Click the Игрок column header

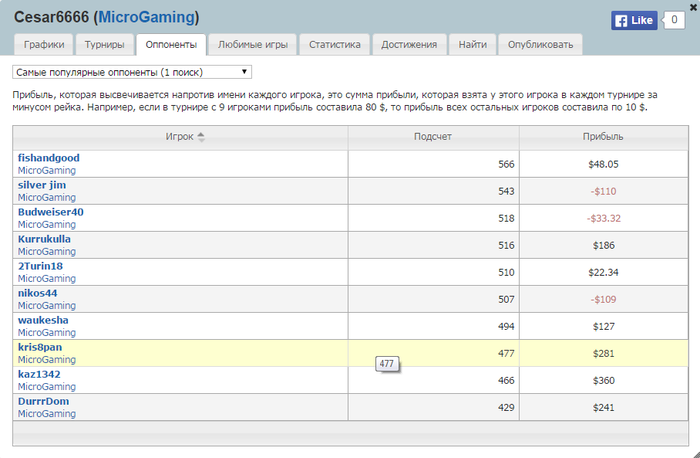coord(180,137)
